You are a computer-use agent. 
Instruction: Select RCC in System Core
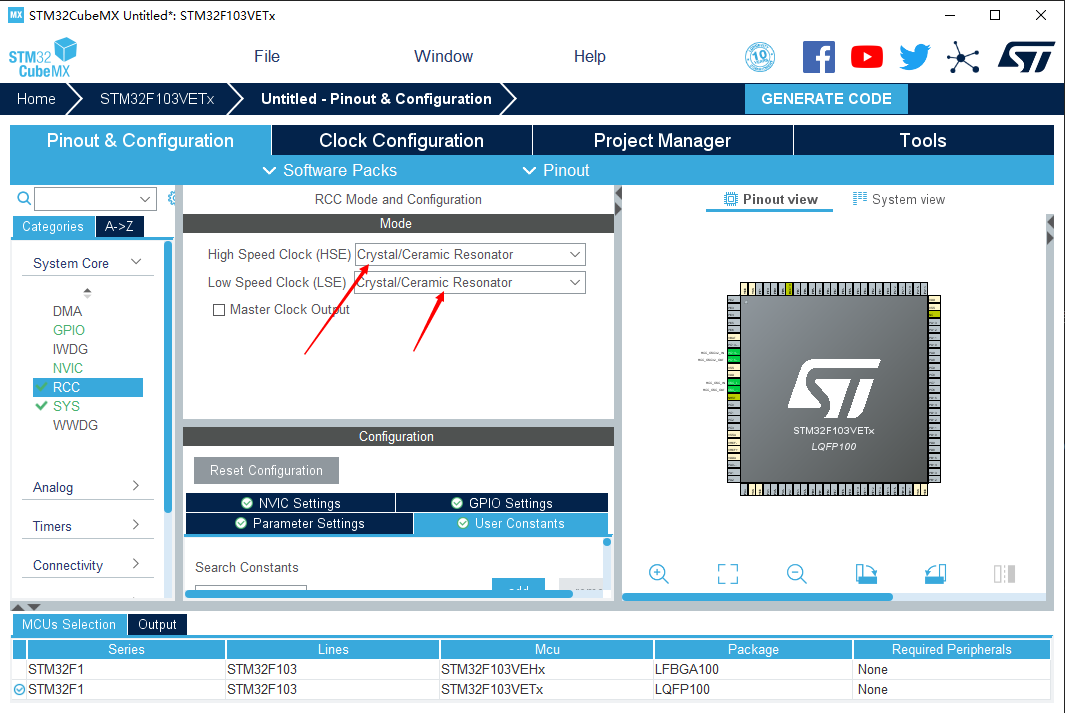pyautogui.click(x=88, y=387)
